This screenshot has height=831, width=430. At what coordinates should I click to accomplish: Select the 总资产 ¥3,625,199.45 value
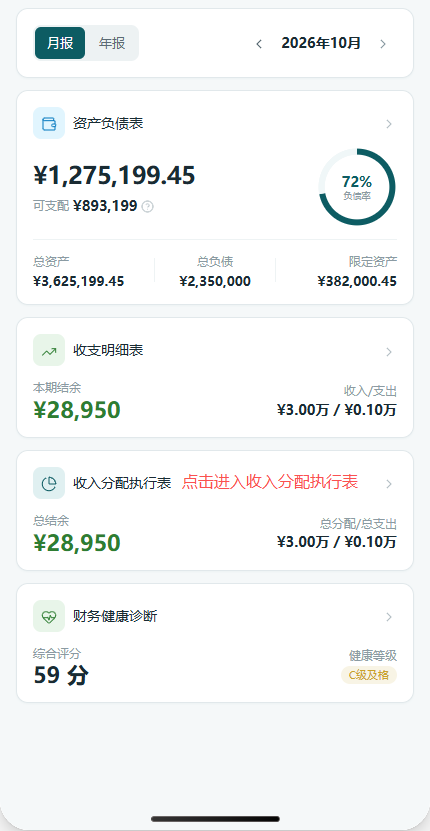point(78,281)
